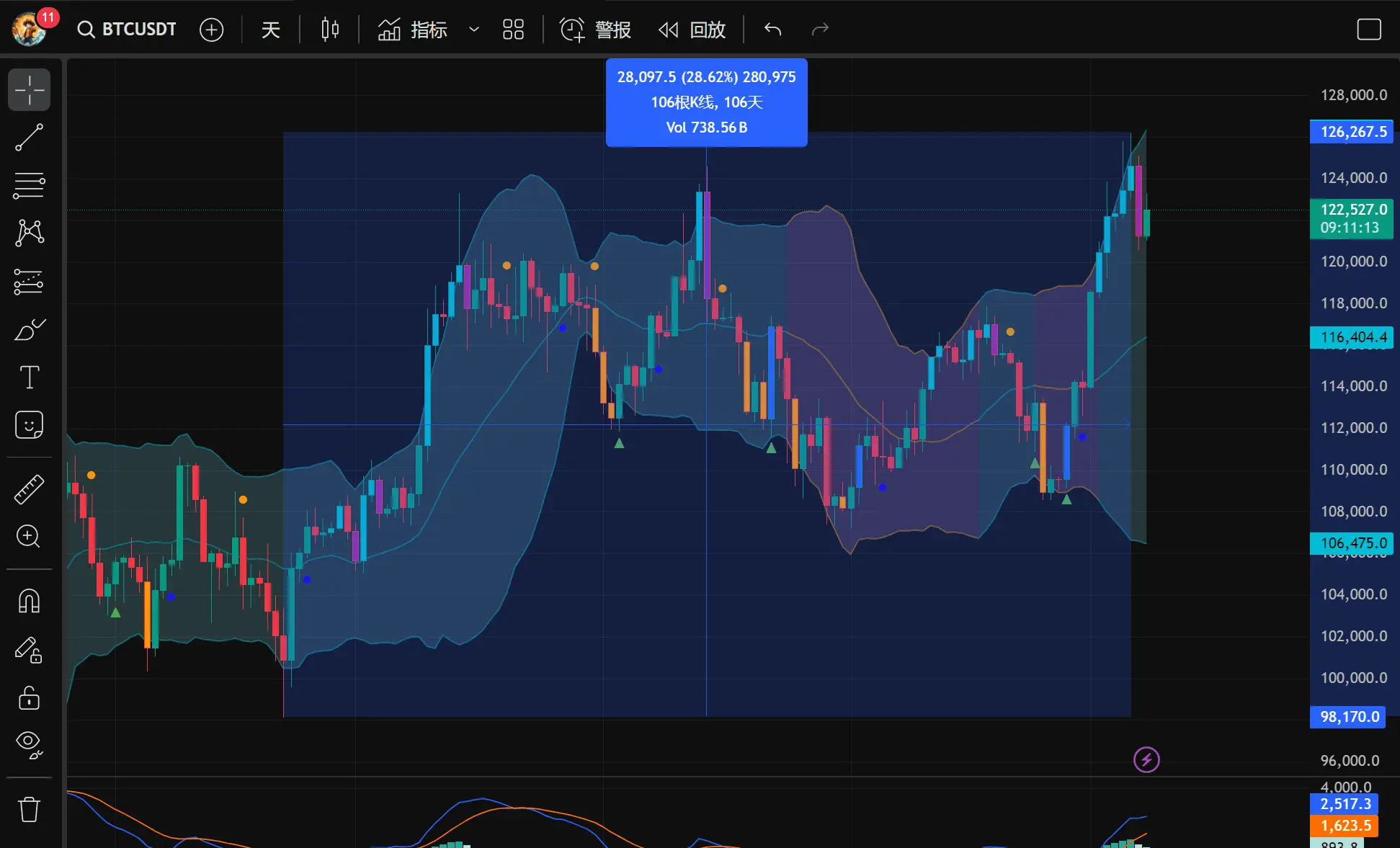The height and width of the screenshot is (848, 1400).
Task: Click the 警报 alert button
Action: pos(595,30)
